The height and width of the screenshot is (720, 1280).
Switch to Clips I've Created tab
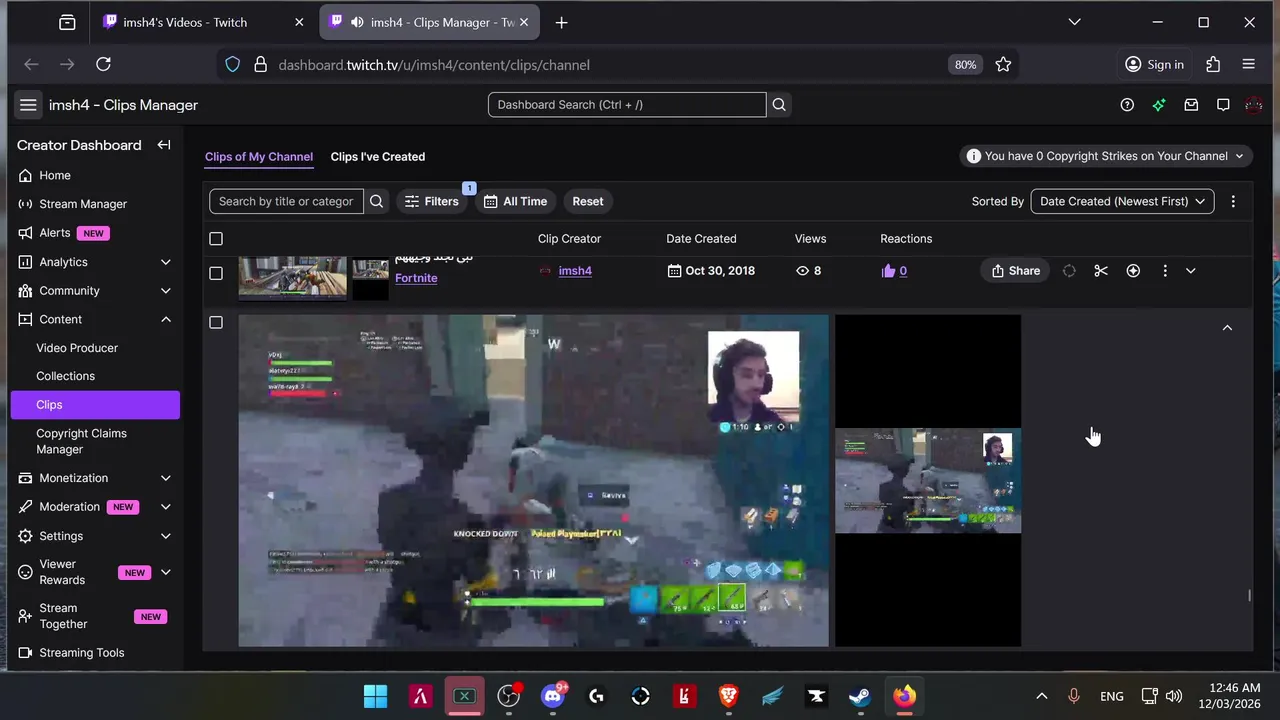[378, 157]
